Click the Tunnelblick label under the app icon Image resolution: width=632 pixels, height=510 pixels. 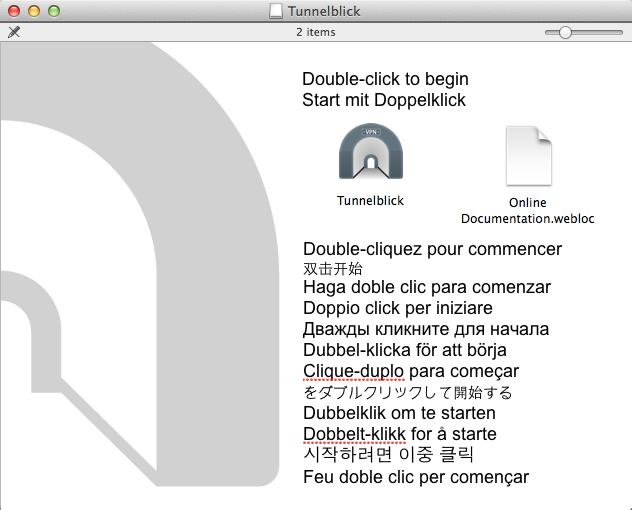click(370, 201)
